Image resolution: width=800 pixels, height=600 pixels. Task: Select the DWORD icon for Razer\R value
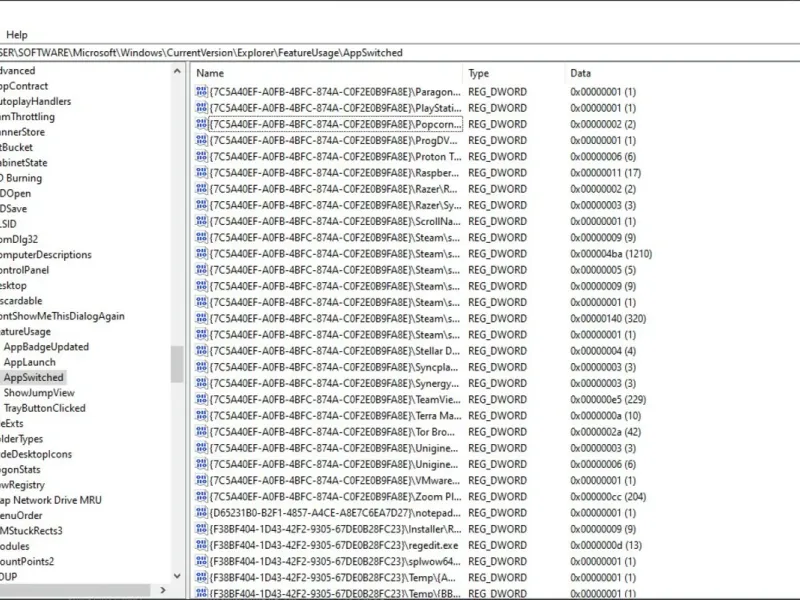click(x=202, y=189)
